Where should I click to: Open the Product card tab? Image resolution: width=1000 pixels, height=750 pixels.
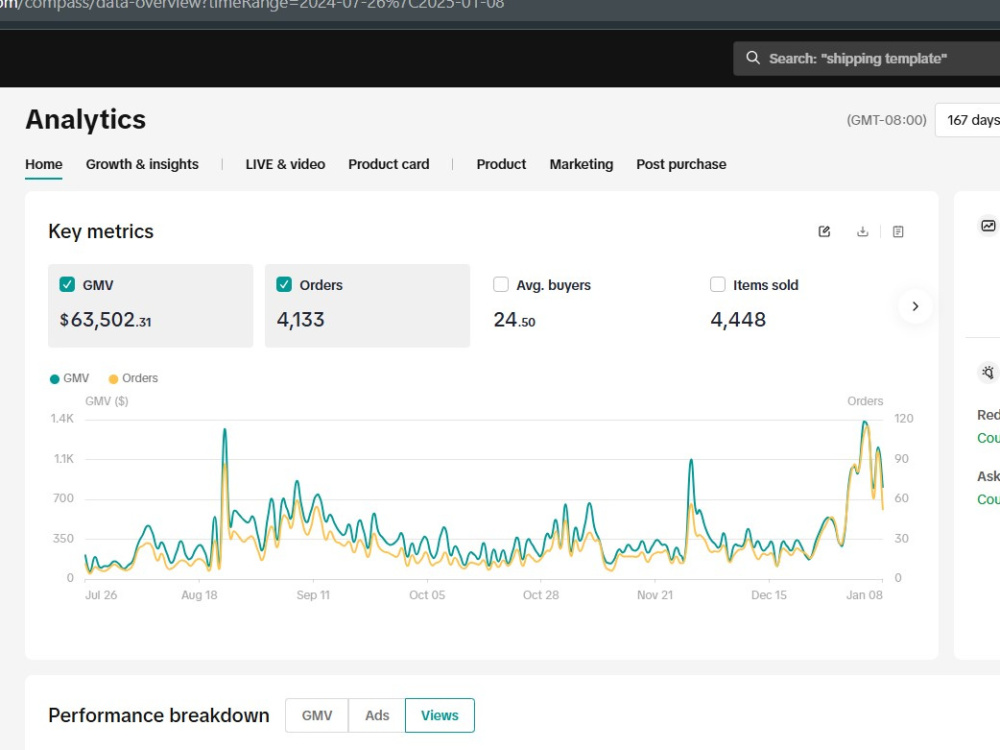[388, 165]
